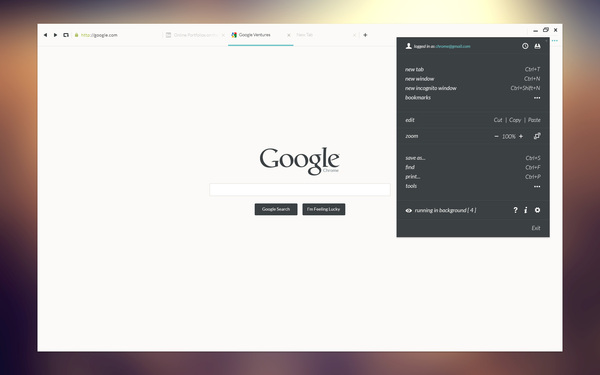Click the Google Search button
The image size is (600, 375).
pyautogui.click(x=276, y=209)
